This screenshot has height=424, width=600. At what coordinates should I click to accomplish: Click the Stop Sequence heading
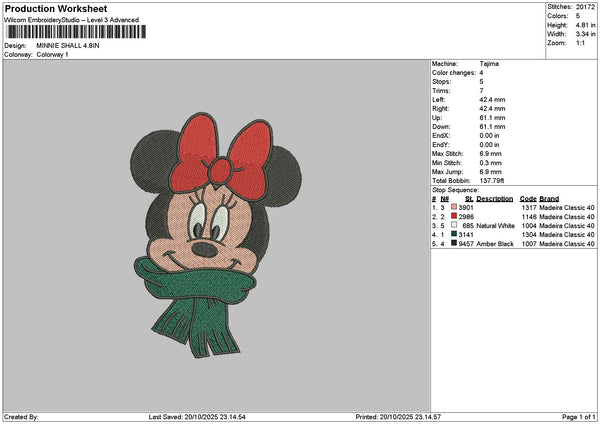point(455,190)
